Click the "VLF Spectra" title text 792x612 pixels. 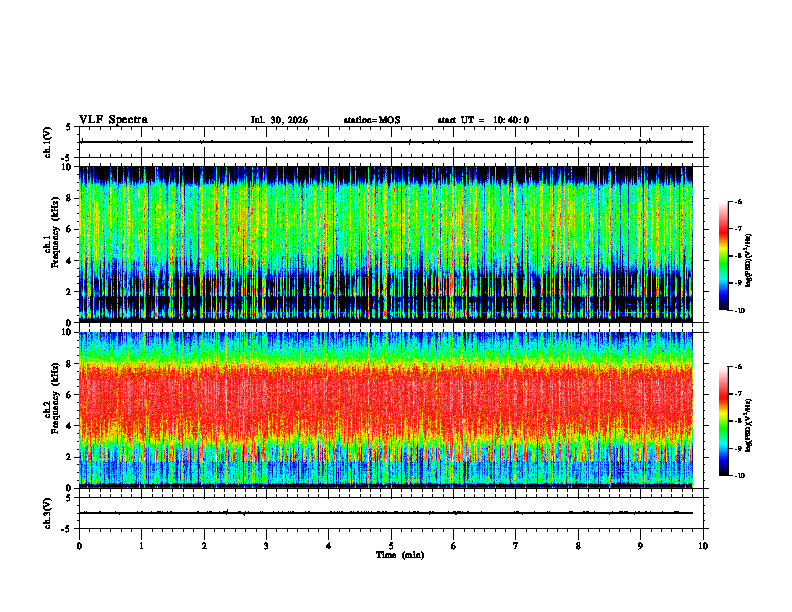coord(113,120)
